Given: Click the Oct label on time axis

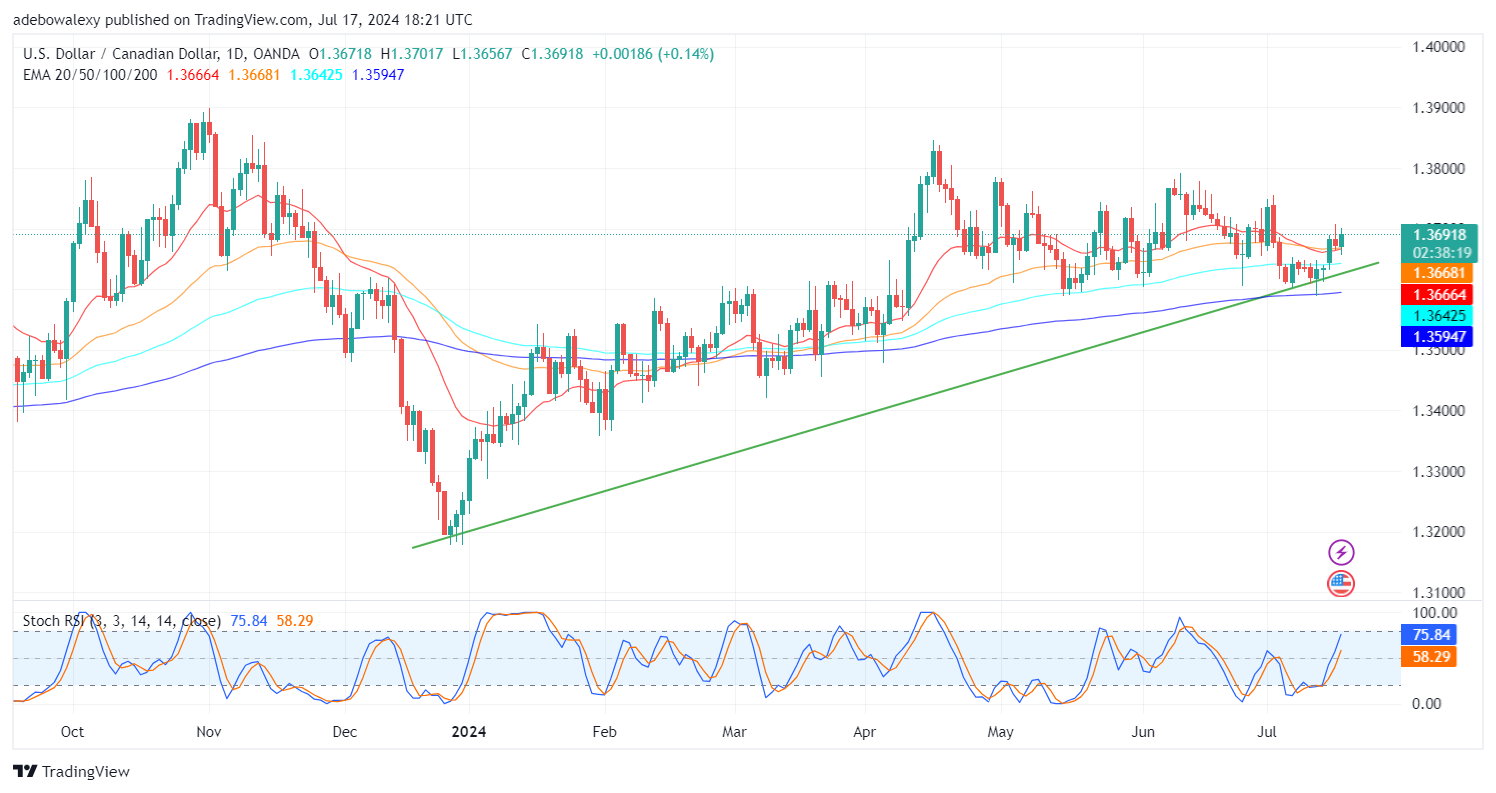Looking at the screenshot, I should (72, 732).
